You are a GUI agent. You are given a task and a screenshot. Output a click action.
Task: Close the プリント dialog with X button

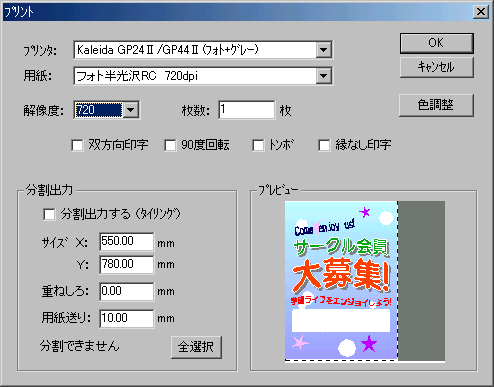pos(481,12)
